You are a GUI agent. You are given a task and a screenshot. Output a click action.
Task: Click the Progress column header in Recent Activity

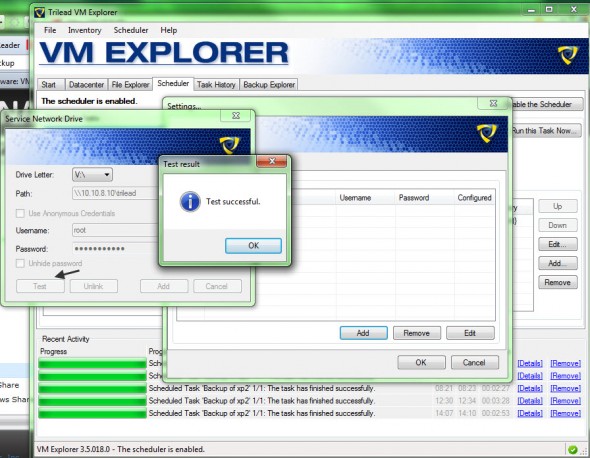[53, 351]
